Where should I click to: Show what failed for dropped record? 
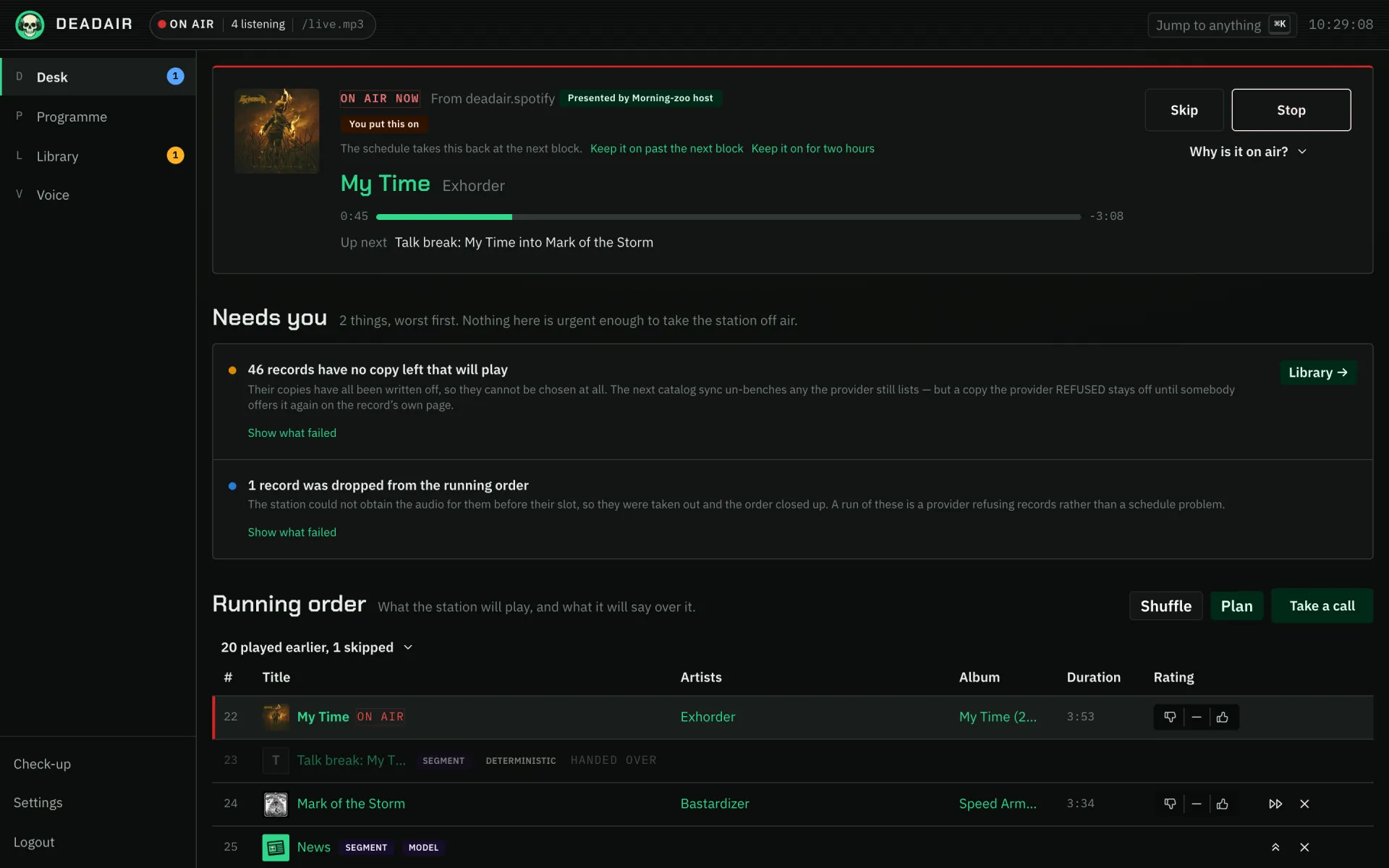(292, 532)
